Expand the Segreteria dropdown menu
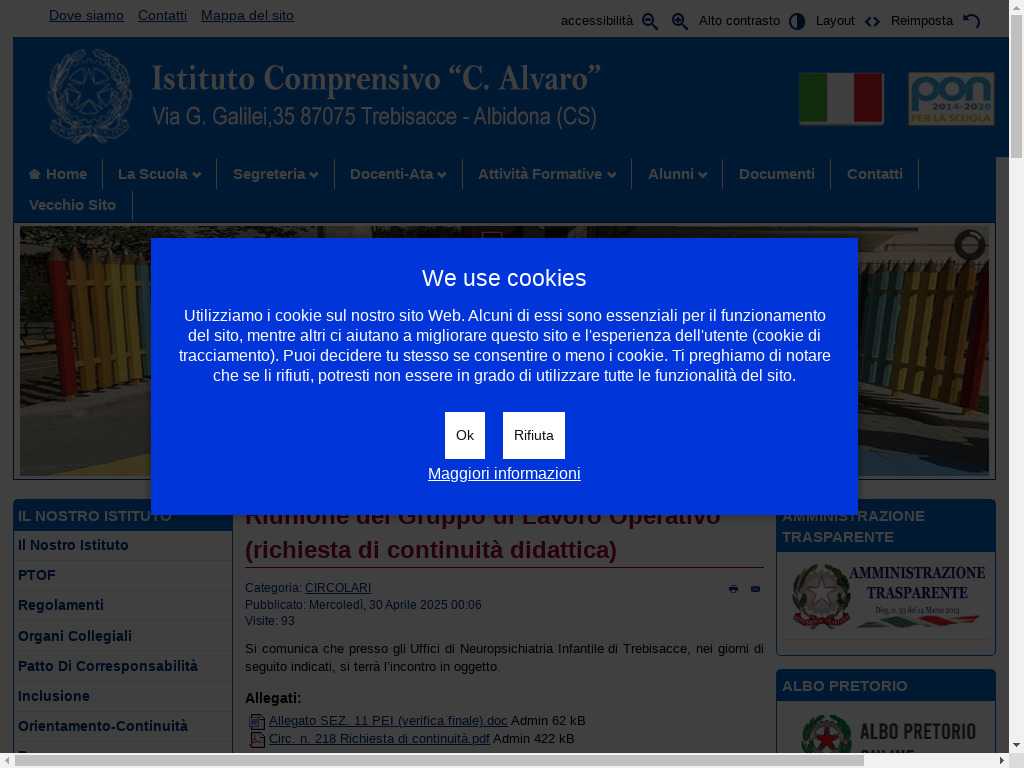This screenshot has width=1024, height=768. (276, 174)
